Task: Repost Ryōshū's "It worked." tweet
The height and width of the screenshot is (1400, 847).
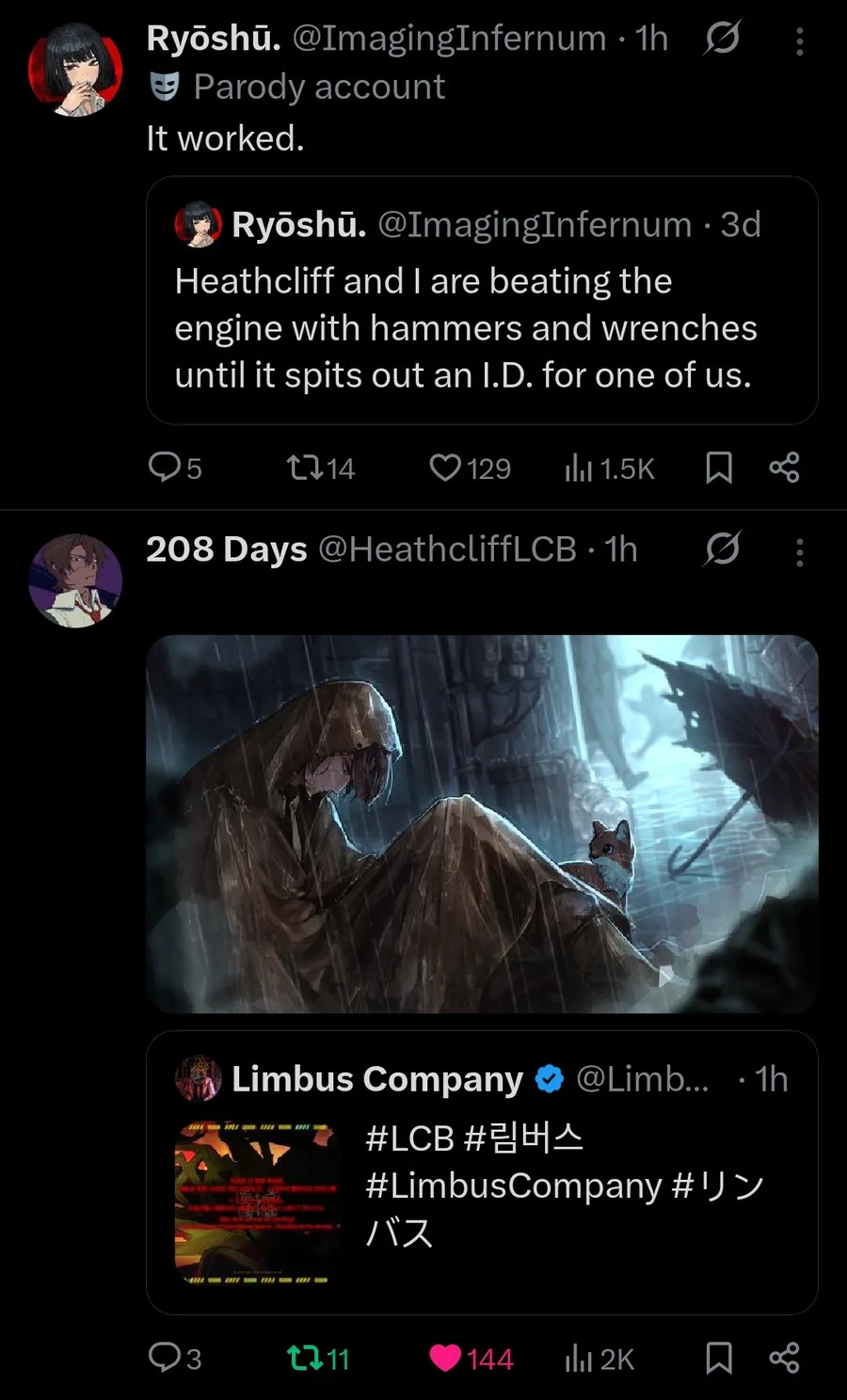Action: pos(320,468)
